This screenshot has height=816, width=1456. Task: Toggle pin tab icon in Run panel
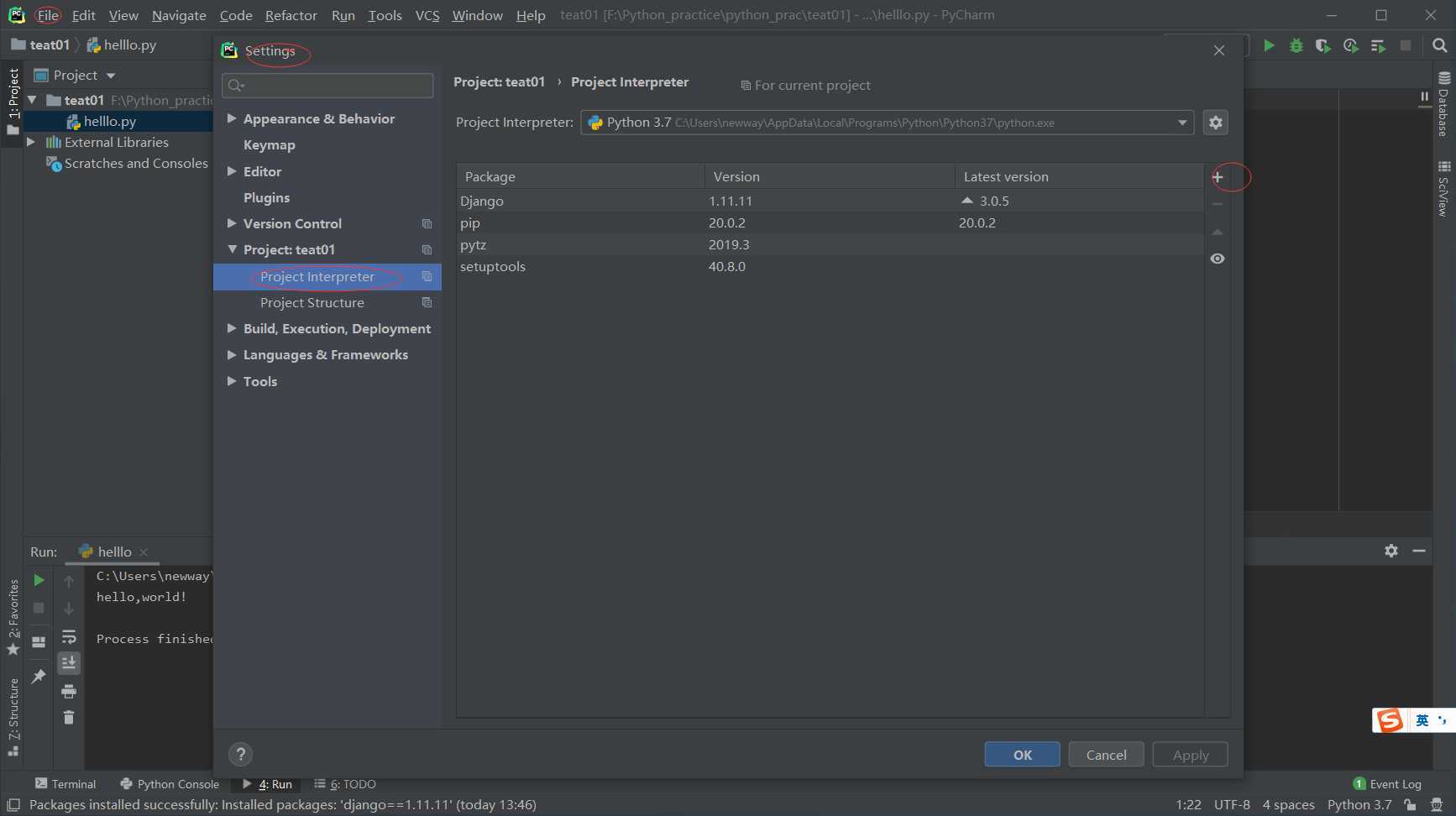39,676
